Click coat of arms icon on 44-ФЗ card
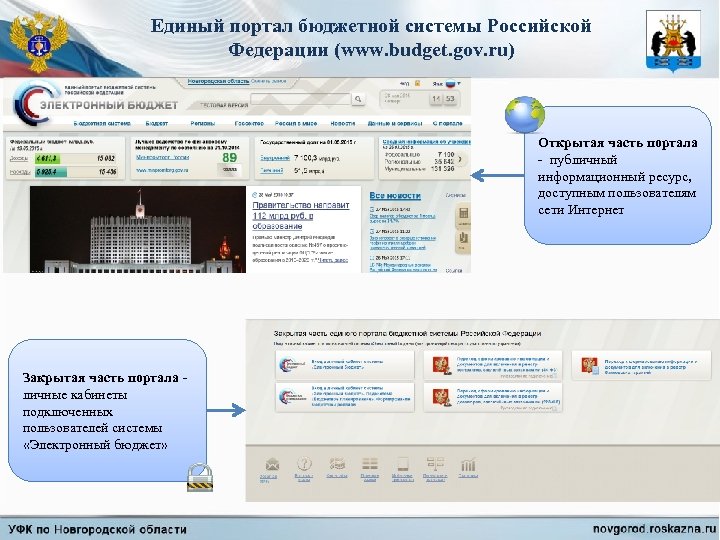This screenshot has height=540, width=720. pyautogui.click(x=442, y=365)
